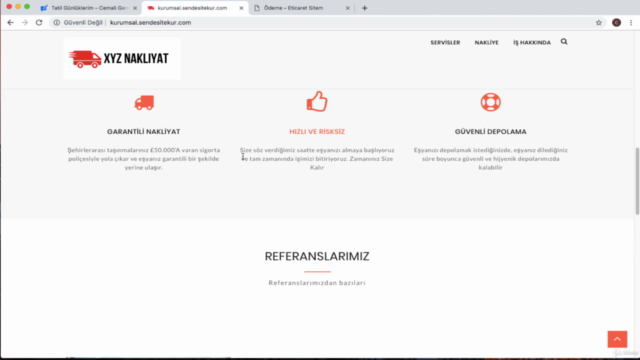Image resolution: width=640 pixels, height=360 pixels.
Task: Open a new browser tab
Action: click(364, 8)
